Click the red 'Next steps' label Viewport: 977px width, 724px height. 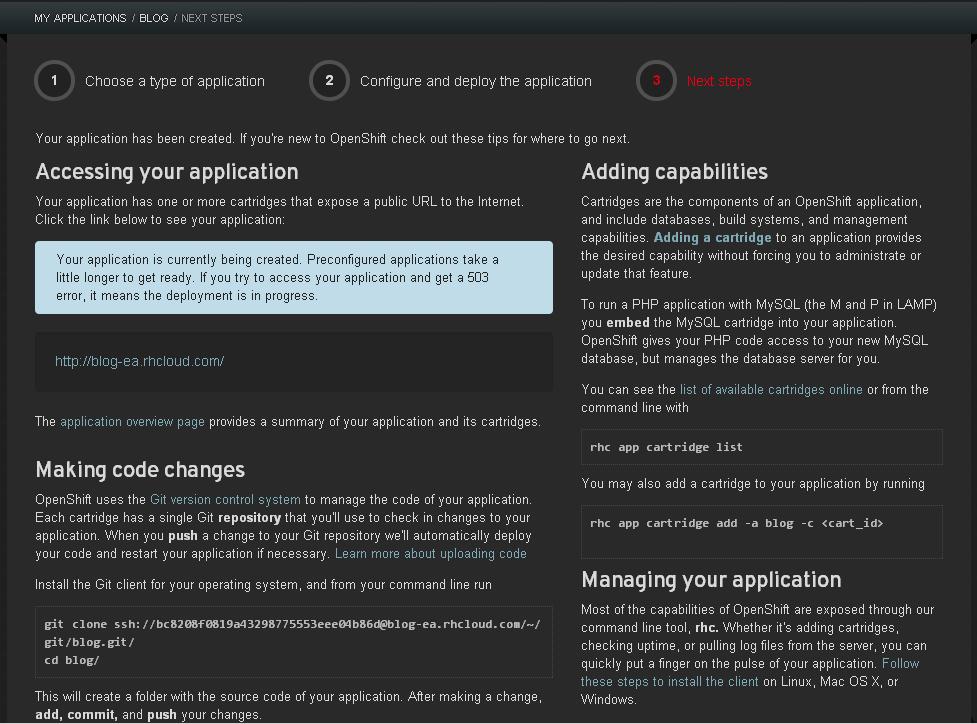pos(719,81)
